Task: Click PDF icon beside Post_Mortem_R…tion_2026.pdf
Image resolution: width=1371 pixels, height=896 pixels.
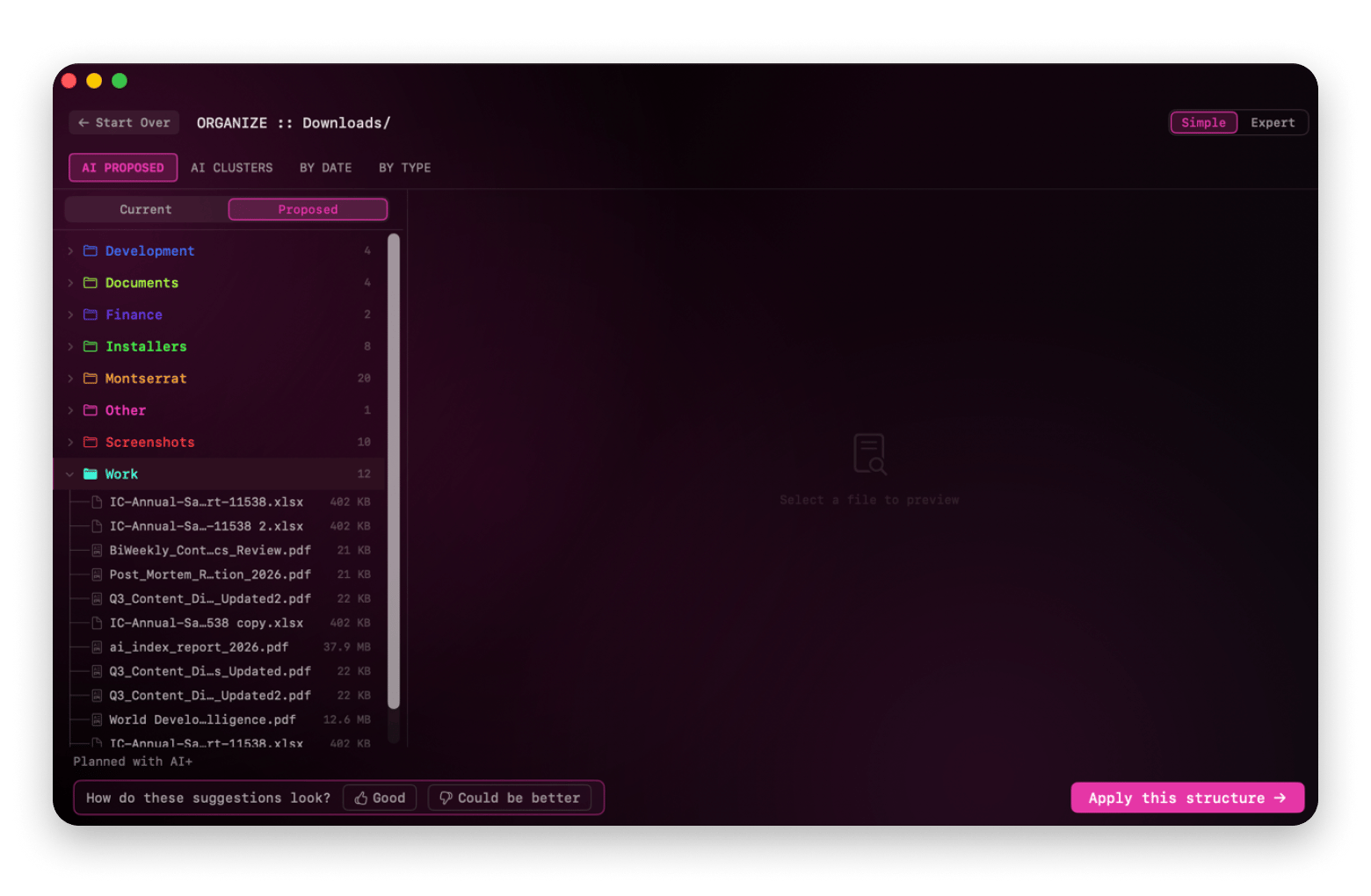Action: (x=98, y=574)
